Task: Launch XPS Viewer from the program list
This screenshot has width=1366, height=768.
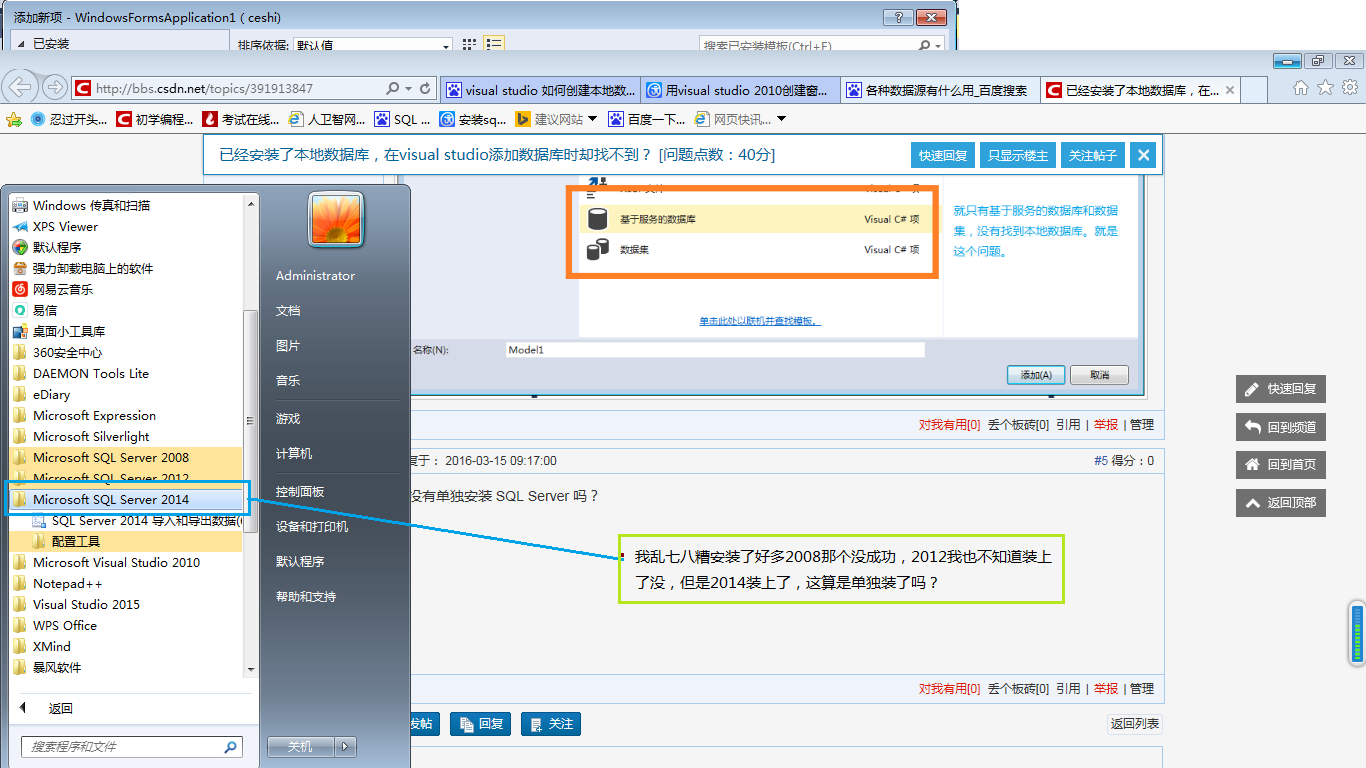Action: coord(56,226)
